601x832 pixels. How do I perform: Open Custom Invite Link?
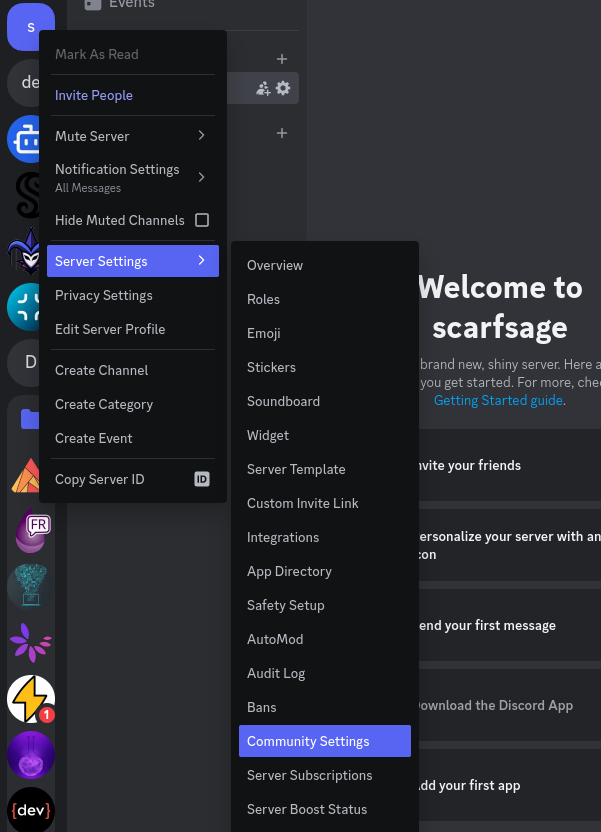(325, 503)
